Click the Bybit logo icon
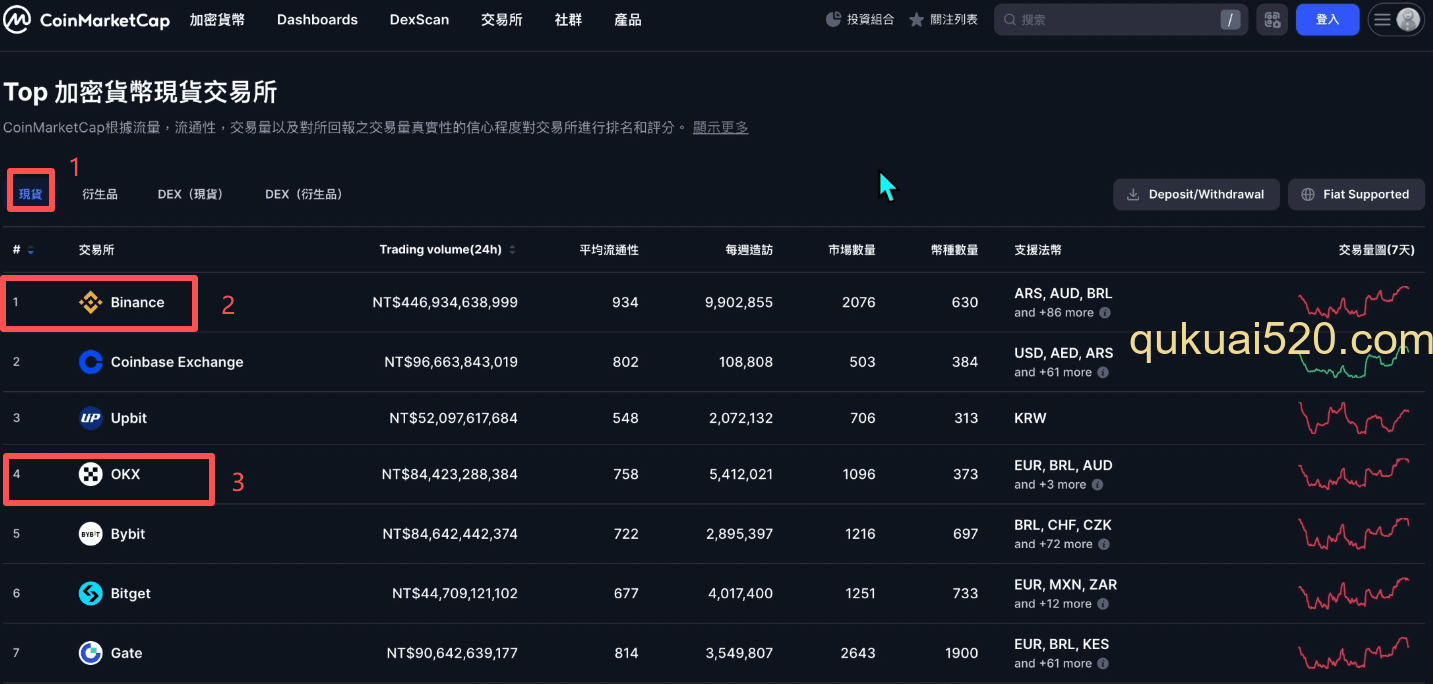 (91, 534)
